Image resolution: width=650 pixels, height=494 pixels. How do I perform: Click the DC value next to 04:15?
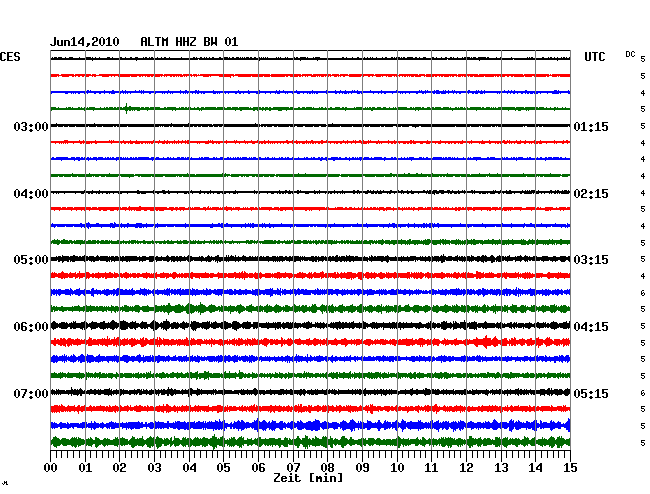[643, 326]
